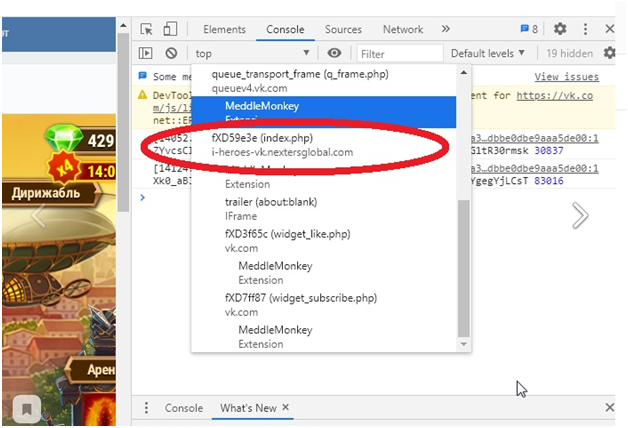Open source link above value 30837

point(535,139)
